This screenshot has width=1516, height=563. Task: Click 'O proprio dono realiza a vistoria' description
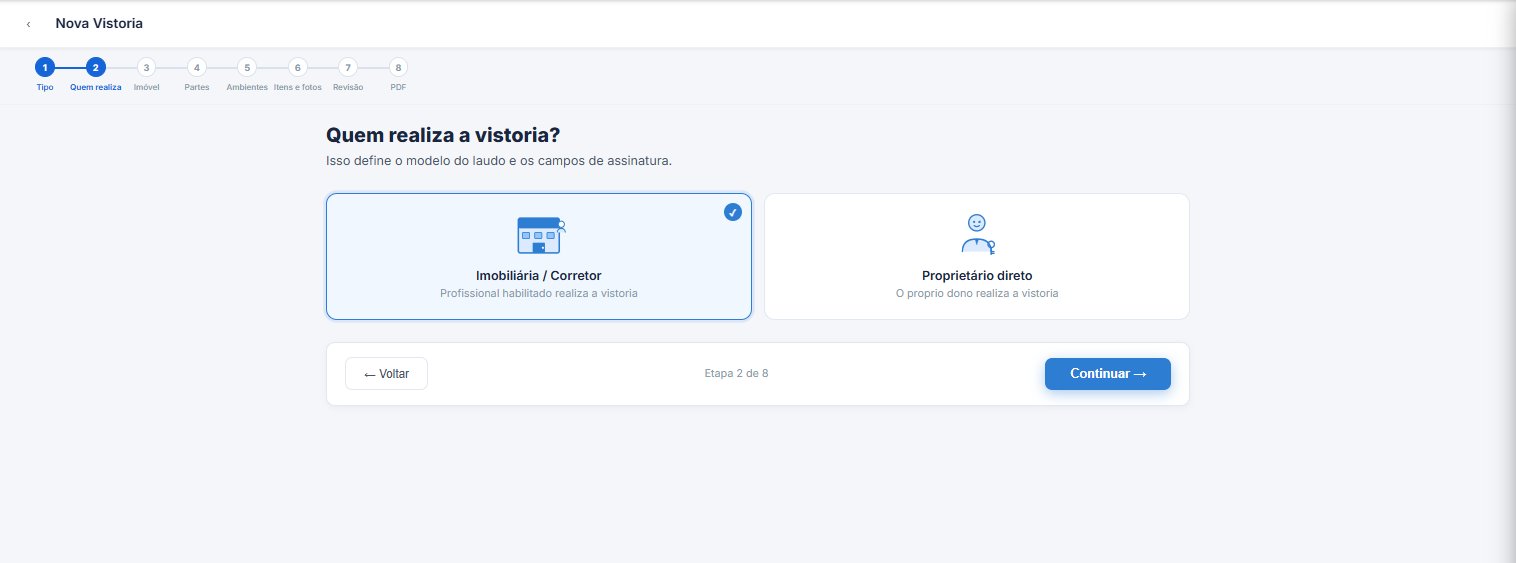click(x=977, y=294)
